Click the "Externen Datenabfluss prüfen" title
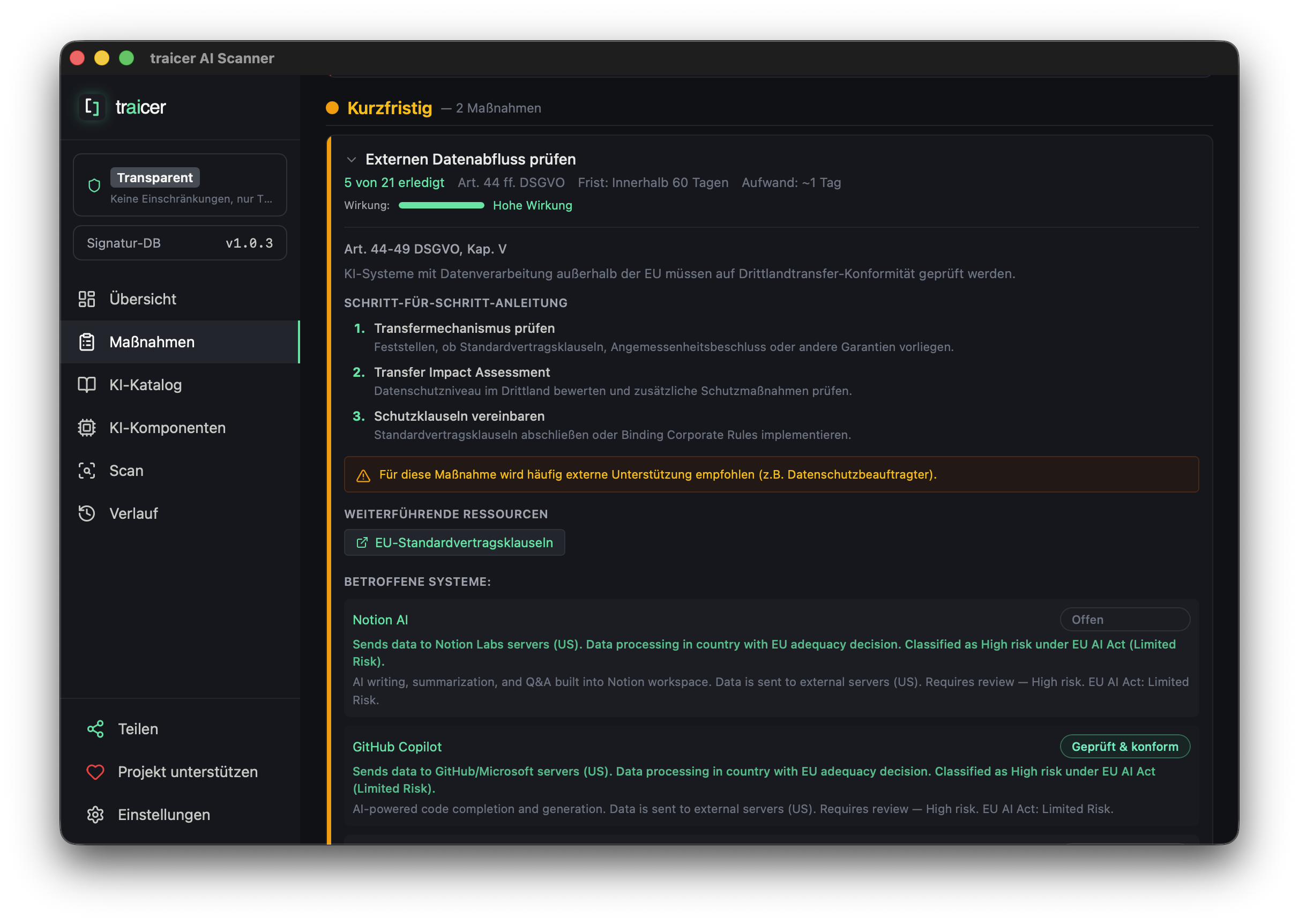Image resolution: width=1299 pixels, height=924 pixels. coord(471,159)
